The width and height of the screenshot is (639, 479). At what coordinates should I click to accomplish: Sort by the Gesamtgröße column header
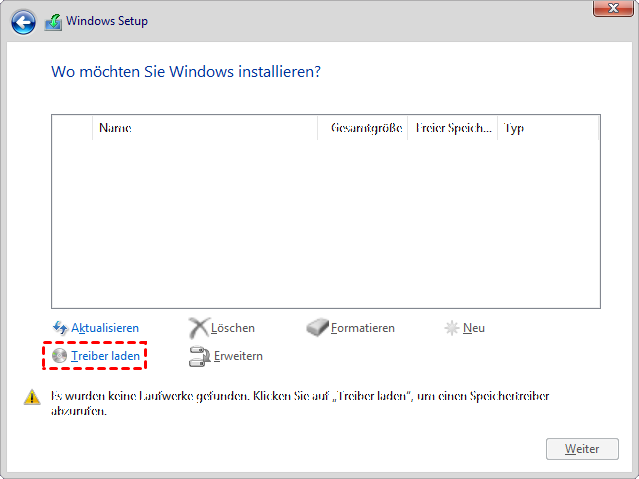tap(363, 128)
